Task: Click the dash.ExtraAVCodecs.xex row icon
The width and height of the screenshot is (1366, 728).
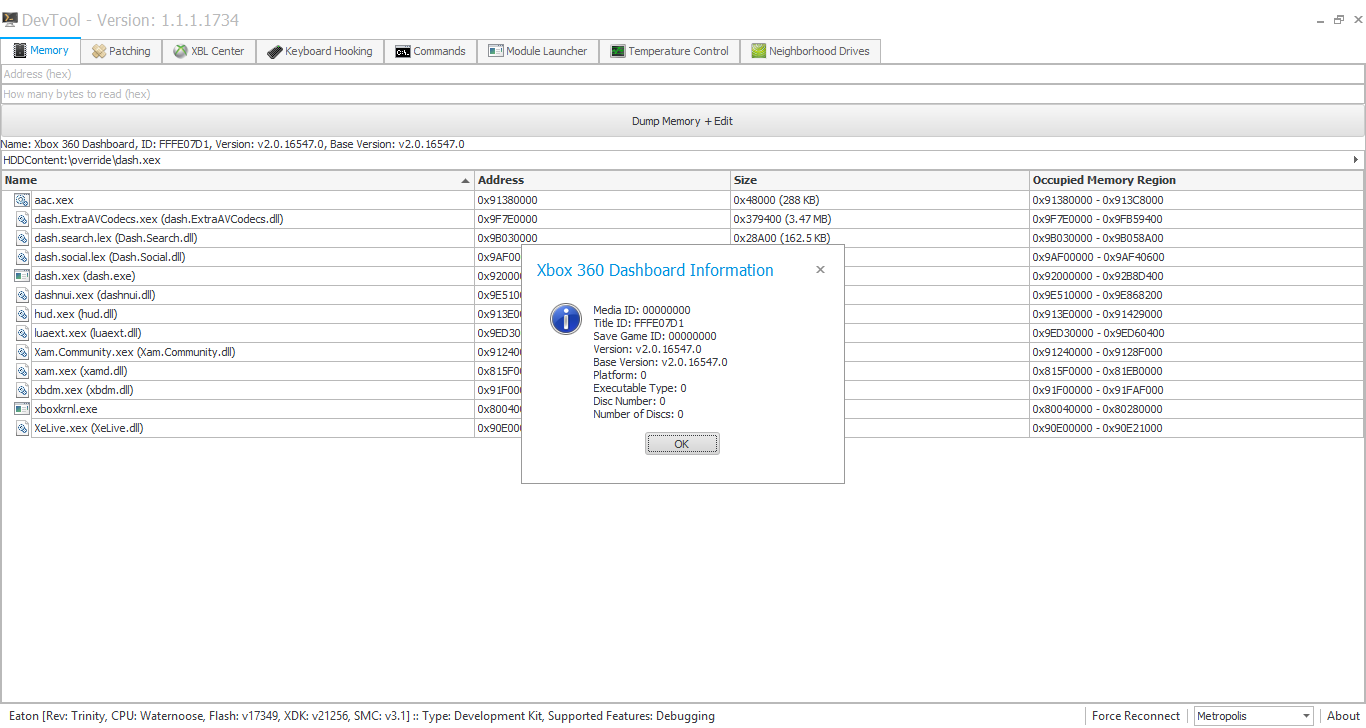Action: coord(22,219)
